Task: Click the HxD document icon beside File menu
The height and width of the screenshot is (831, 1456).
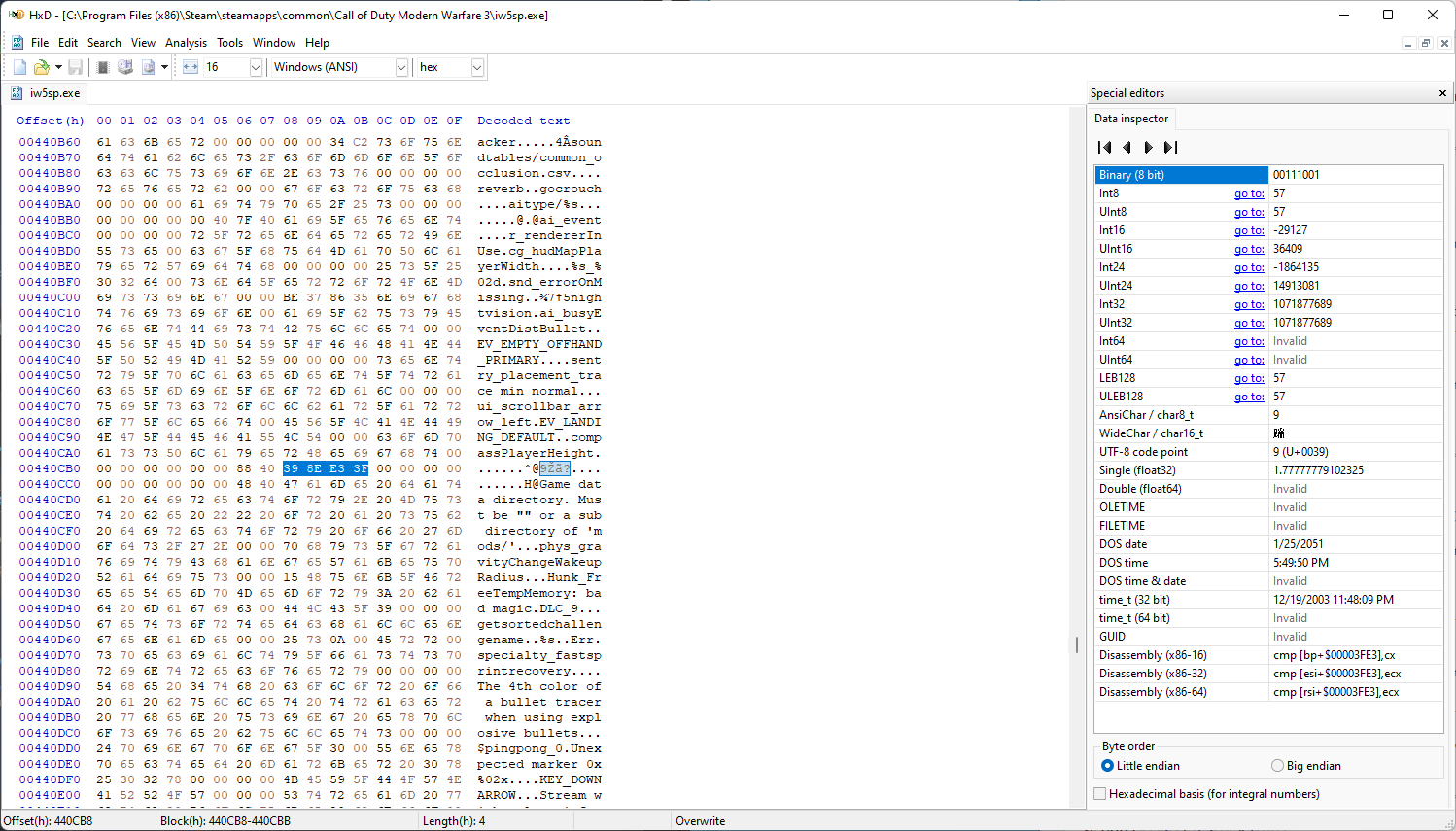Action: coord(17,43)
